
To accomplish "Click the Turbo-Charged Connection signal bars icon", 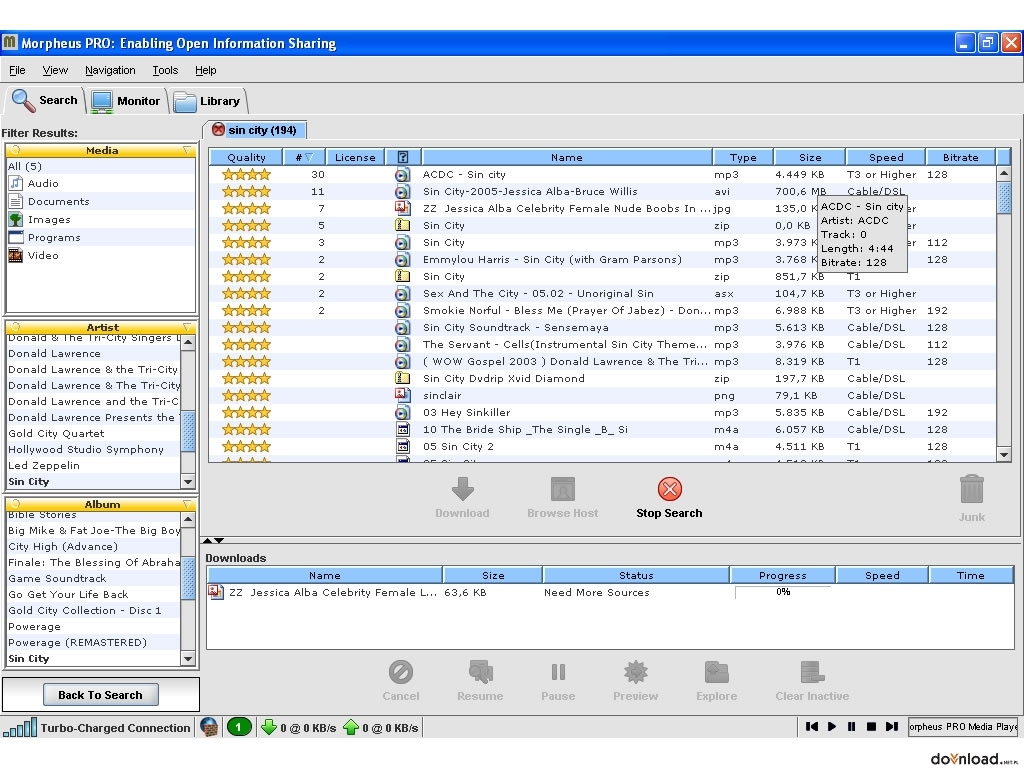I will [x=20, y=728].
